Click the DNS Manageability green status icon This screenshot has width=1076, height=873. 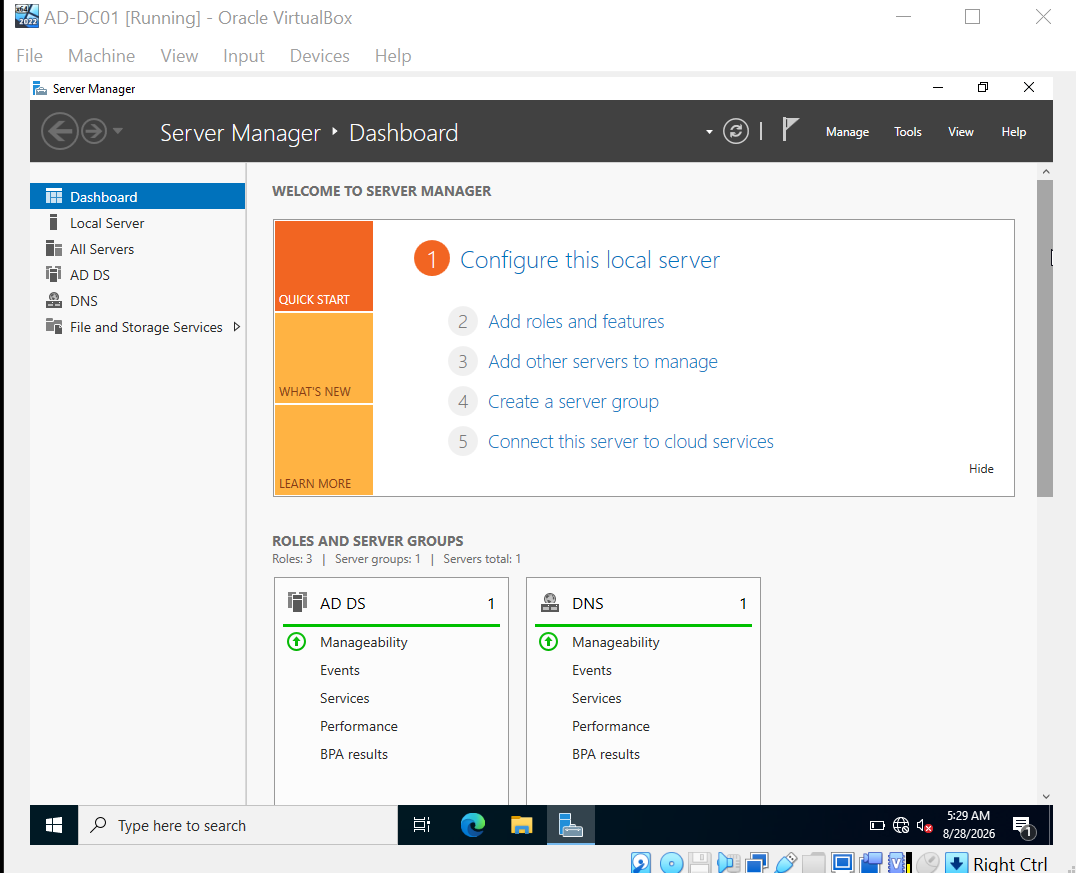548,642
